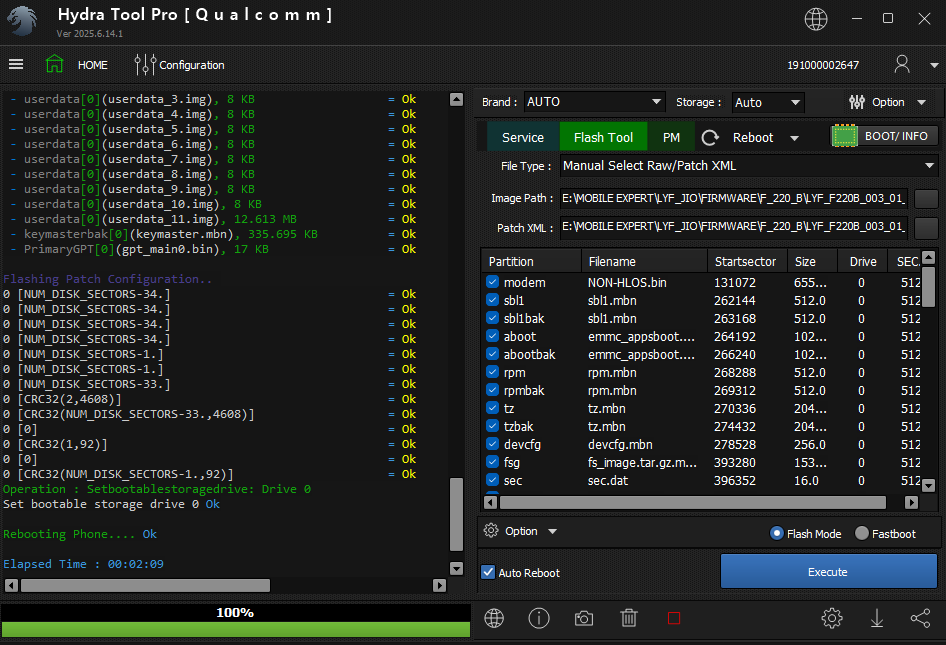
Task: Clear log with trash can icon
Action: click(x=629, y=618)
